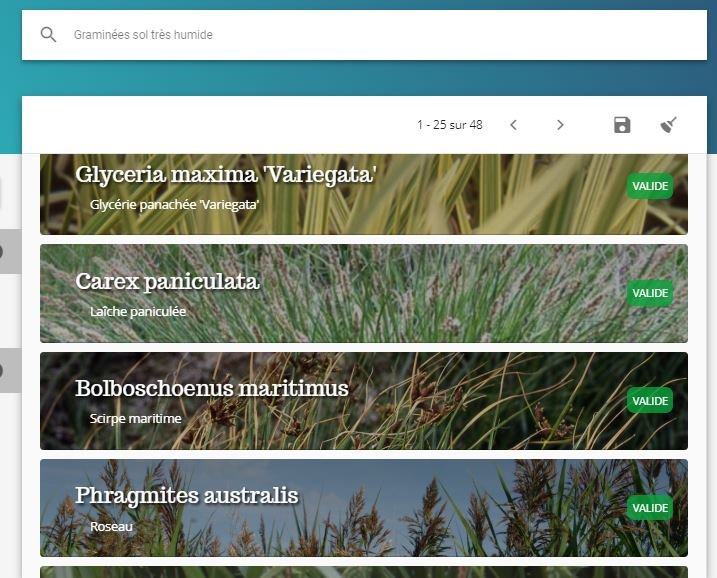Click the 1 - 25 sur 48 pagination label

[x=449, y=125]
